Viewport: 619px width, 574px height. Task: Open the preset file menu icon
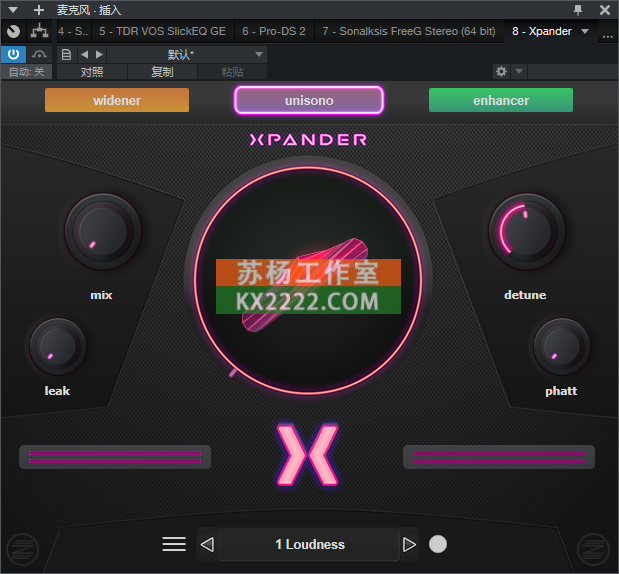click(x=66, y=54)
